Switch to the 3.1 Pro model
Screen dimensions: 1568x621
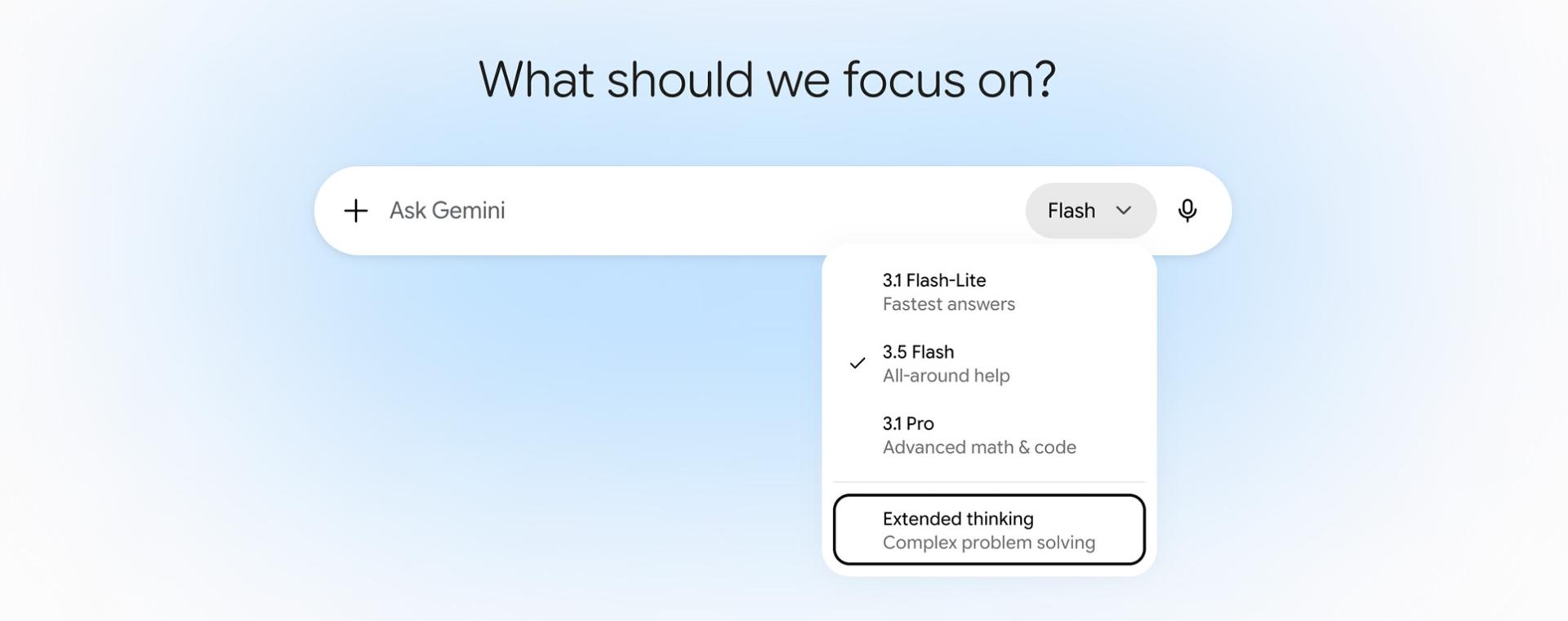[x=989, y=436]
